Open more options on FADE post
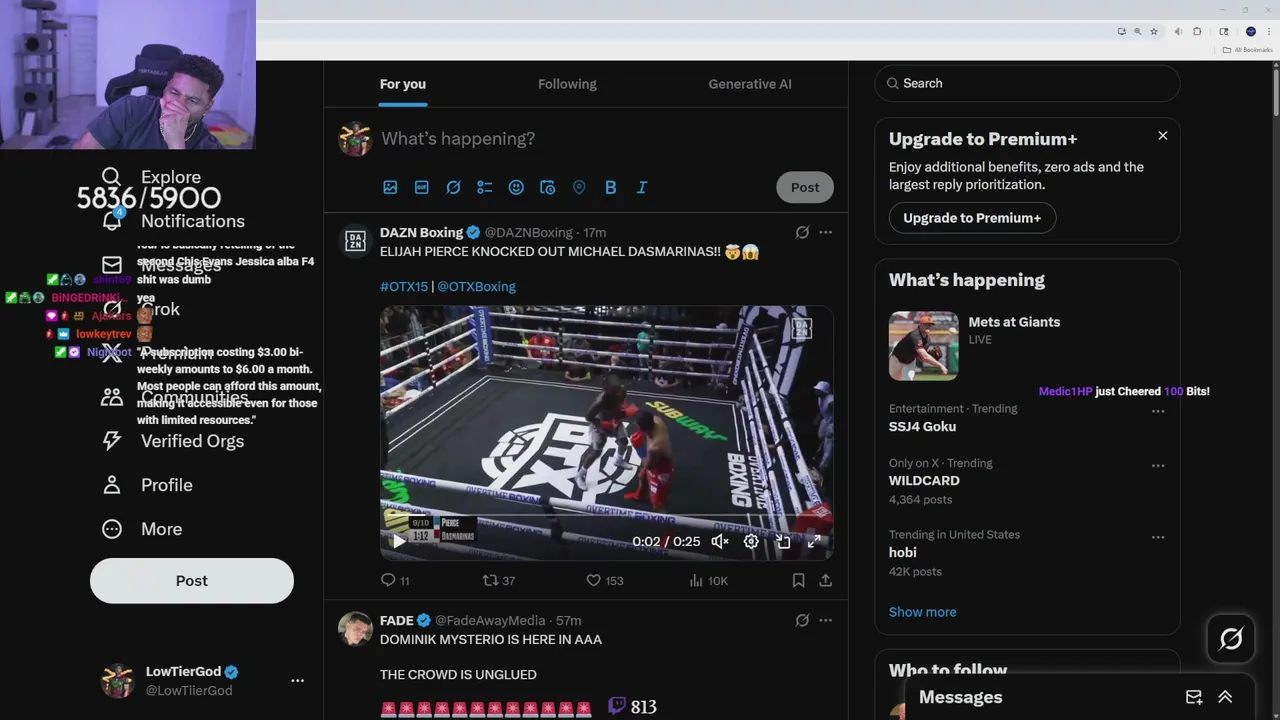Screen dimensions: 1280x720 825,620
